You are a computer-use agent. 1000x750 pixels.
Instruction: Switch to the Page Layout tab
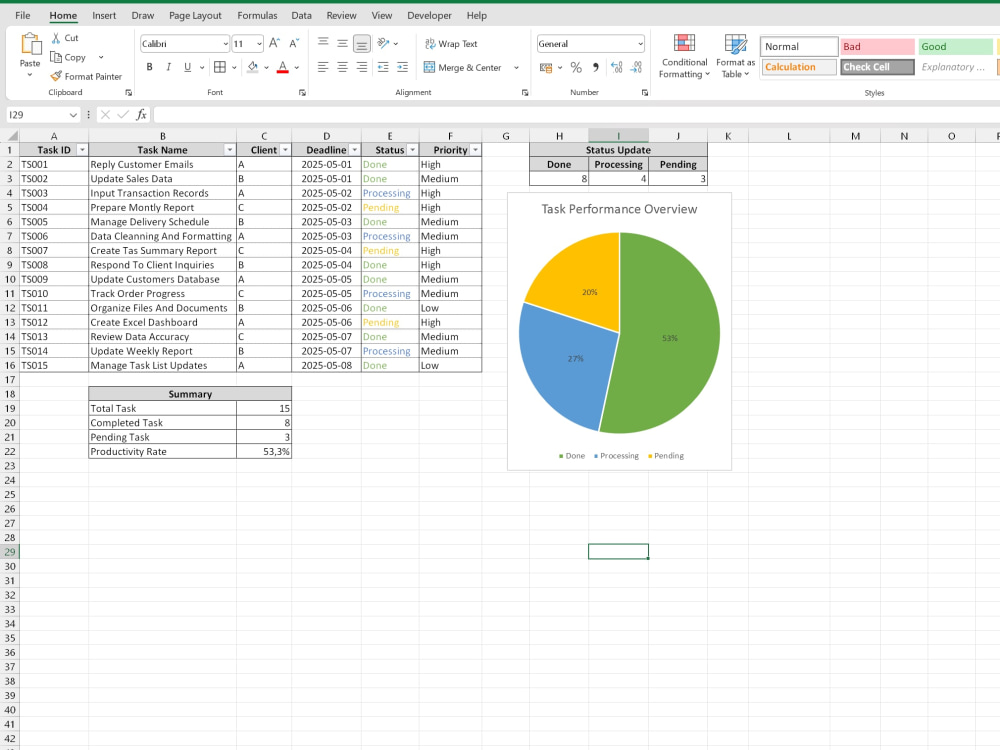point(195,15)
